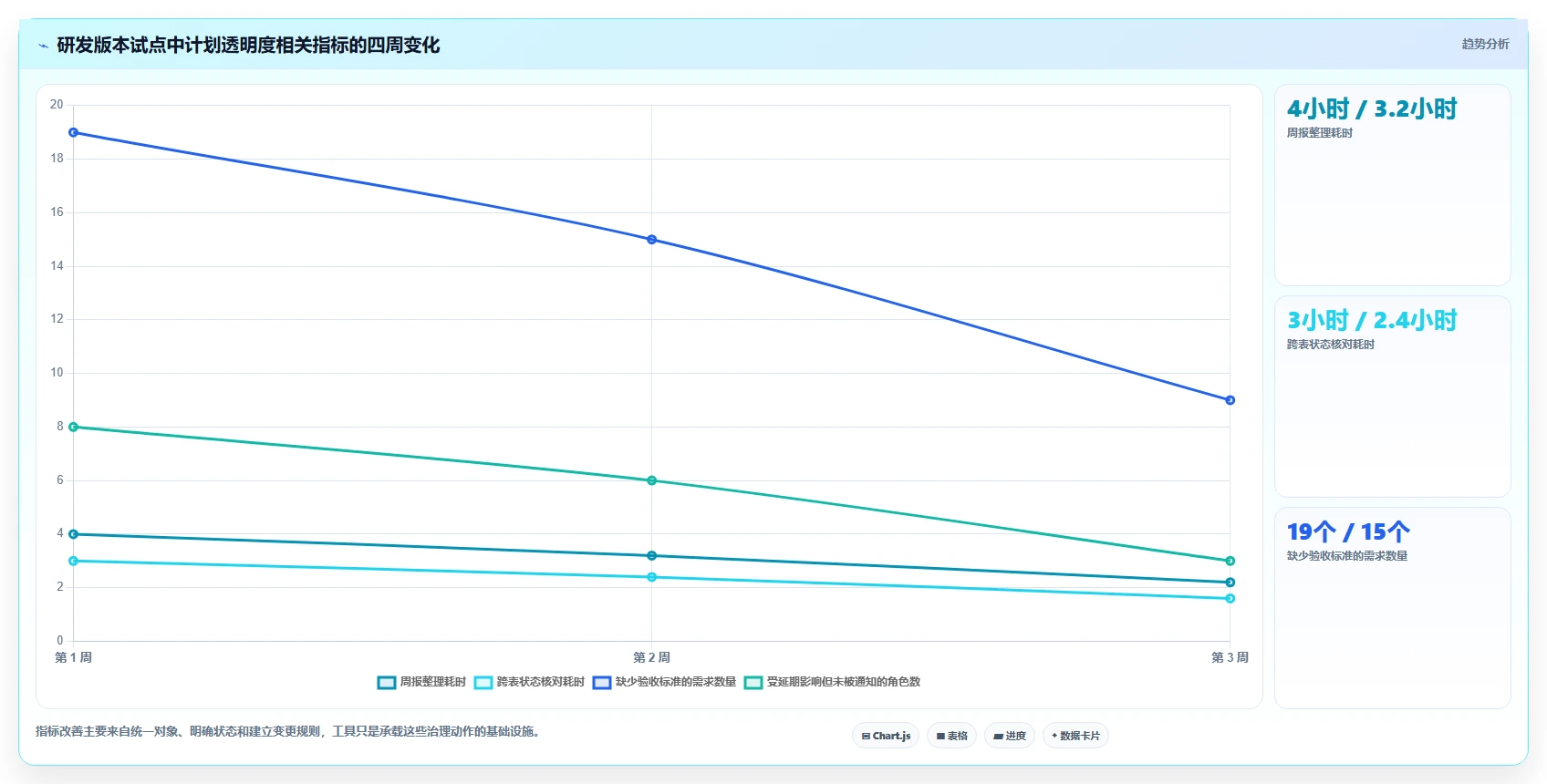Click the week 2 point at 2.4 on cyan line
1547x784 pixels.
[651, 577]
